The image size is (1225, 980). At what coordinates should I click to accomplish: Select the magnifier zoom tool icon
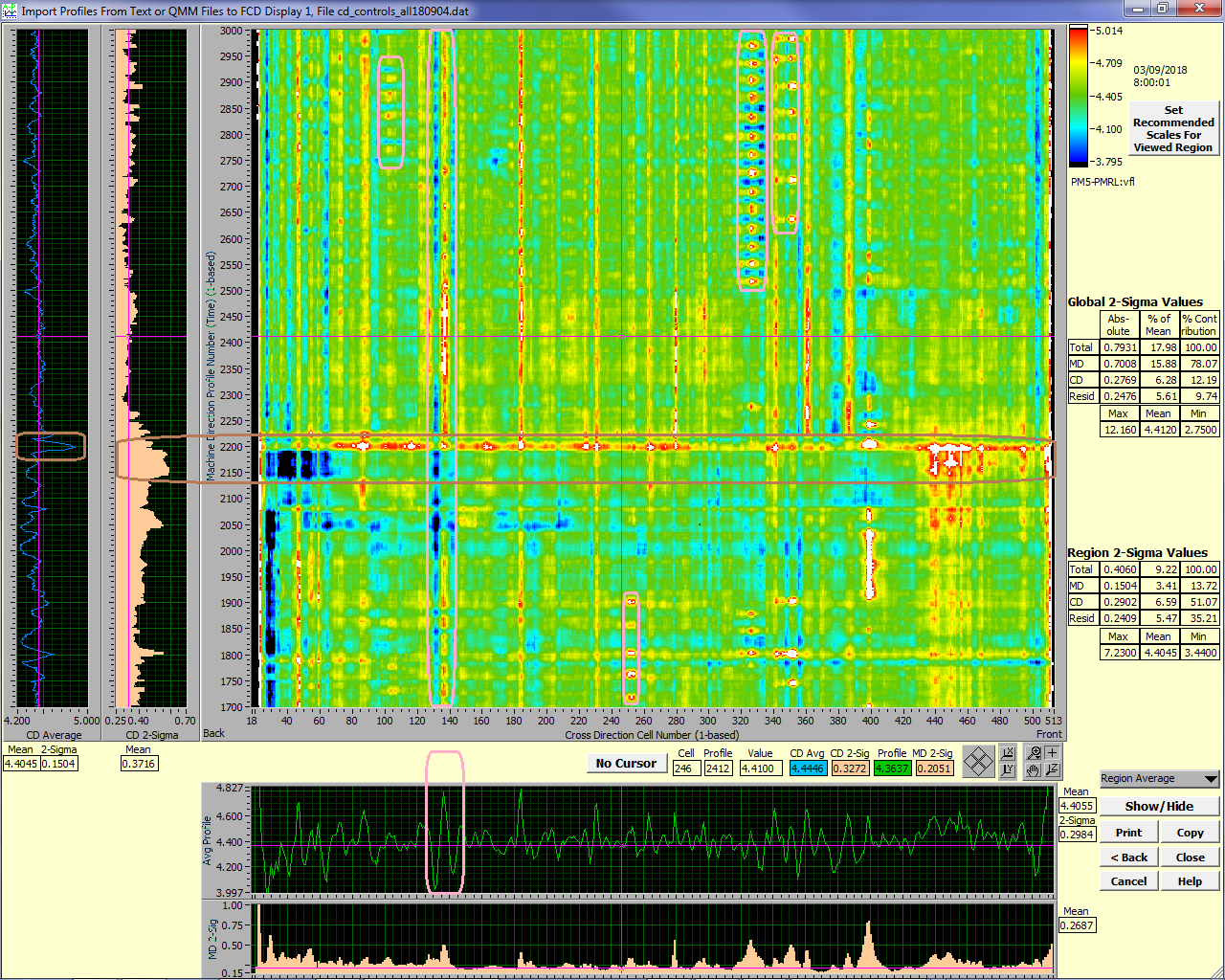click(x=1034, y=753)
